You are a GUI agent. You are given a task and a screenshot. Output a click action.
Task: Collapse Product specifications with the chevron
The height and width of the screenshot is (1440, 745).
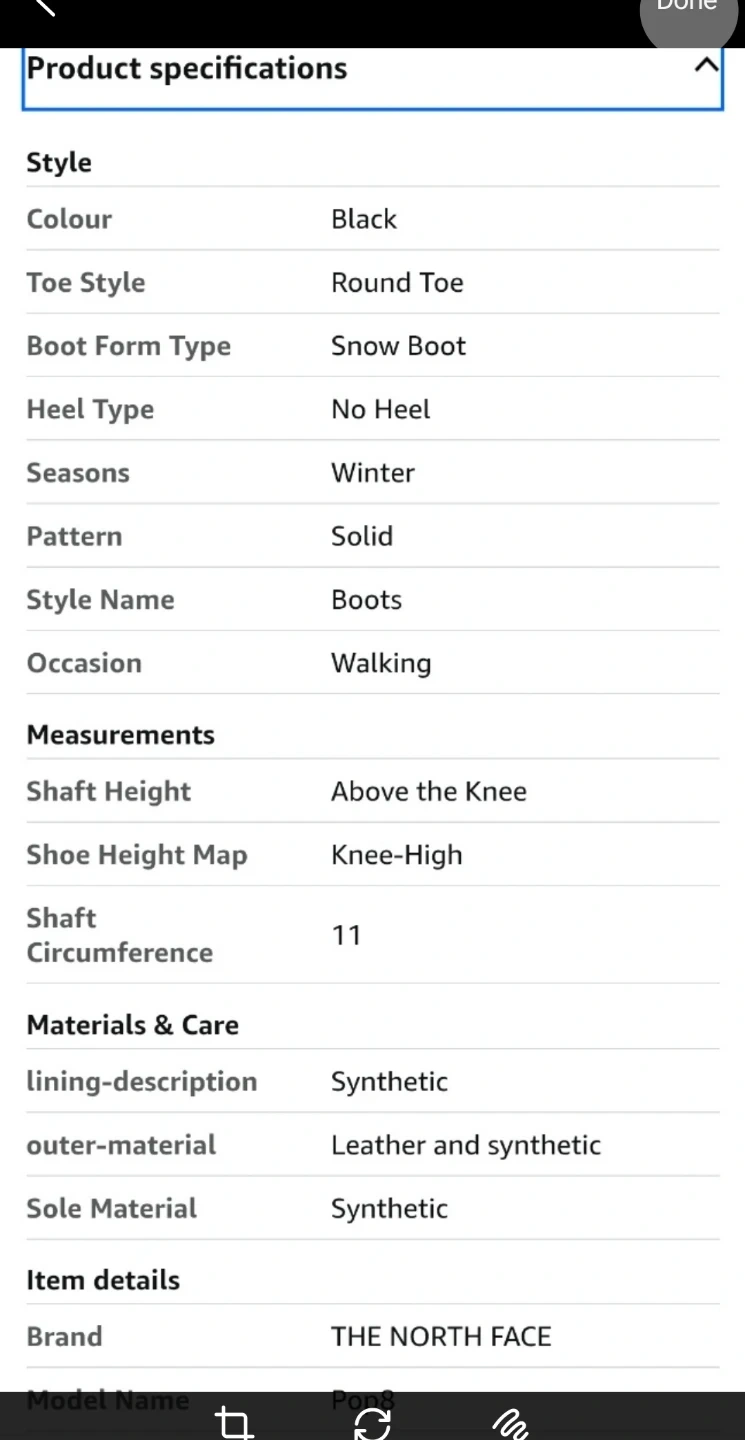(706, 66)
